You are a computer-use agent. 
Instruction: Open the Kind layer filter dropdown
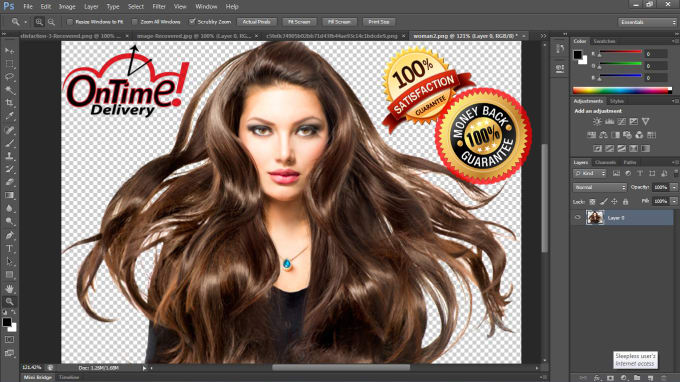point(590,173)
